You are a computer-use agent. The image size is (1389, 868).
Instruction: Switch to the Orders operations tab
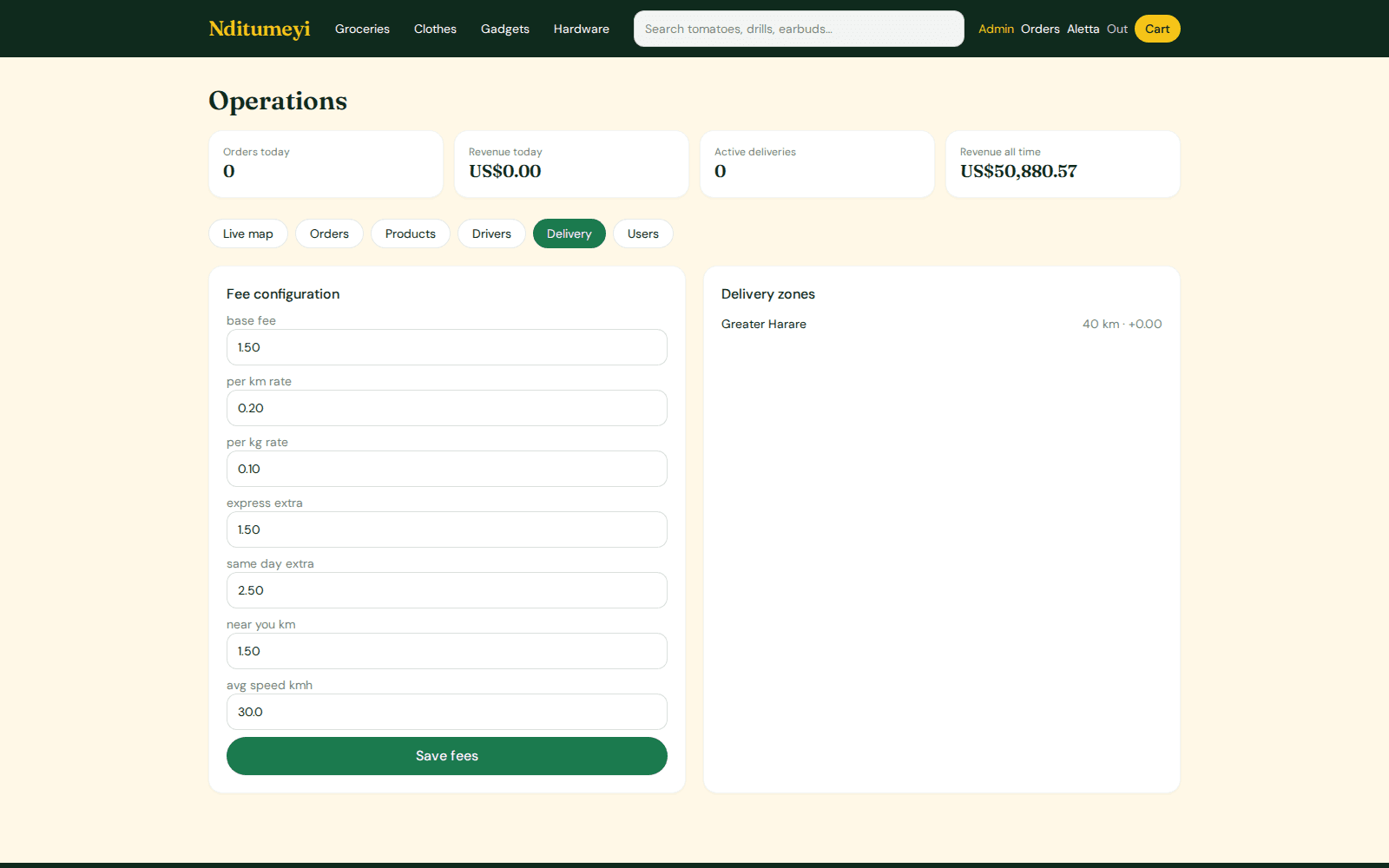[x=329, y=233]
